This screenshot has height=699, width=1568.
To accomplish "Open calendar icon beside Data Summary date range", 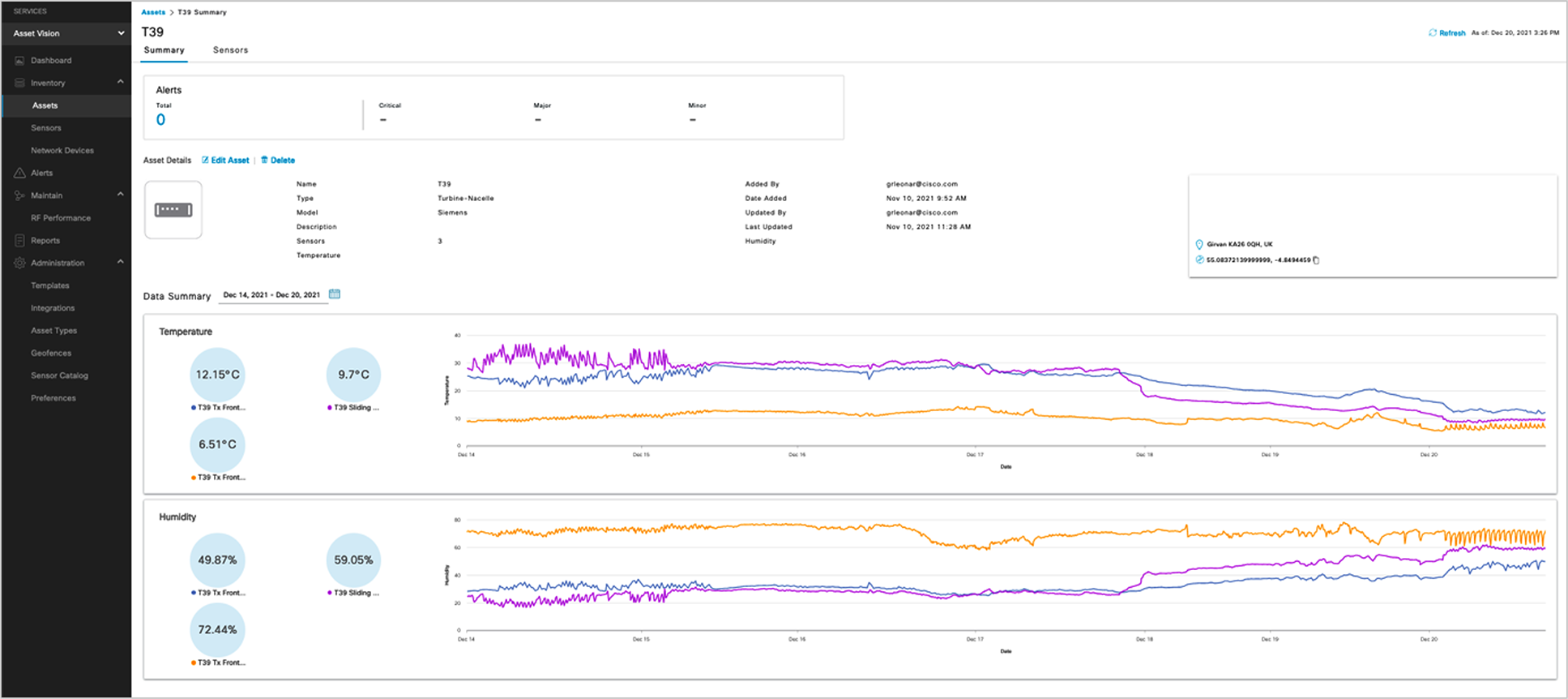I will [335, 294].
